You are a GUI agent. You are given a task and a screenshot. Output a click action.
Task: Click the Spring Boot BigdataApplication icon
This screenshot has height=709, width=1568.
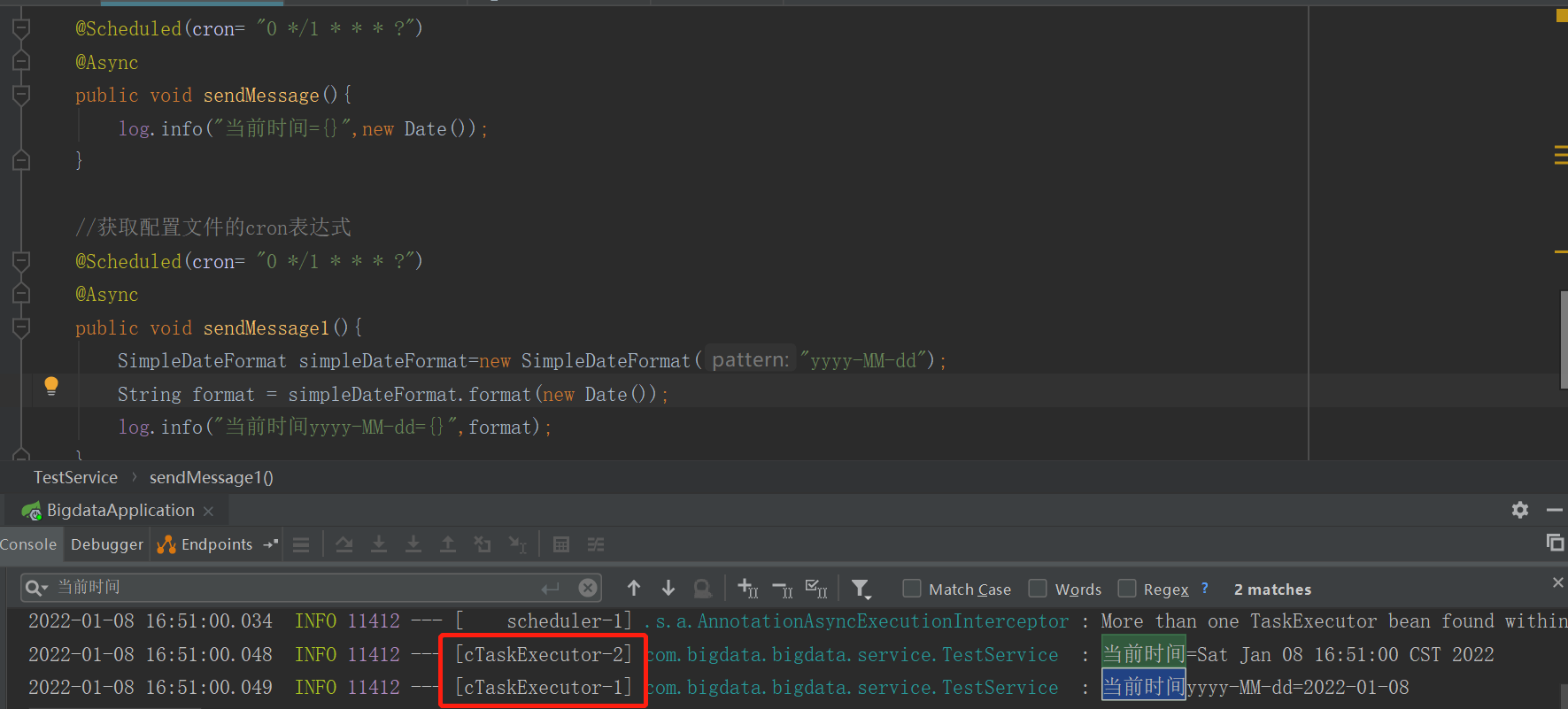(x=31, y=511)
